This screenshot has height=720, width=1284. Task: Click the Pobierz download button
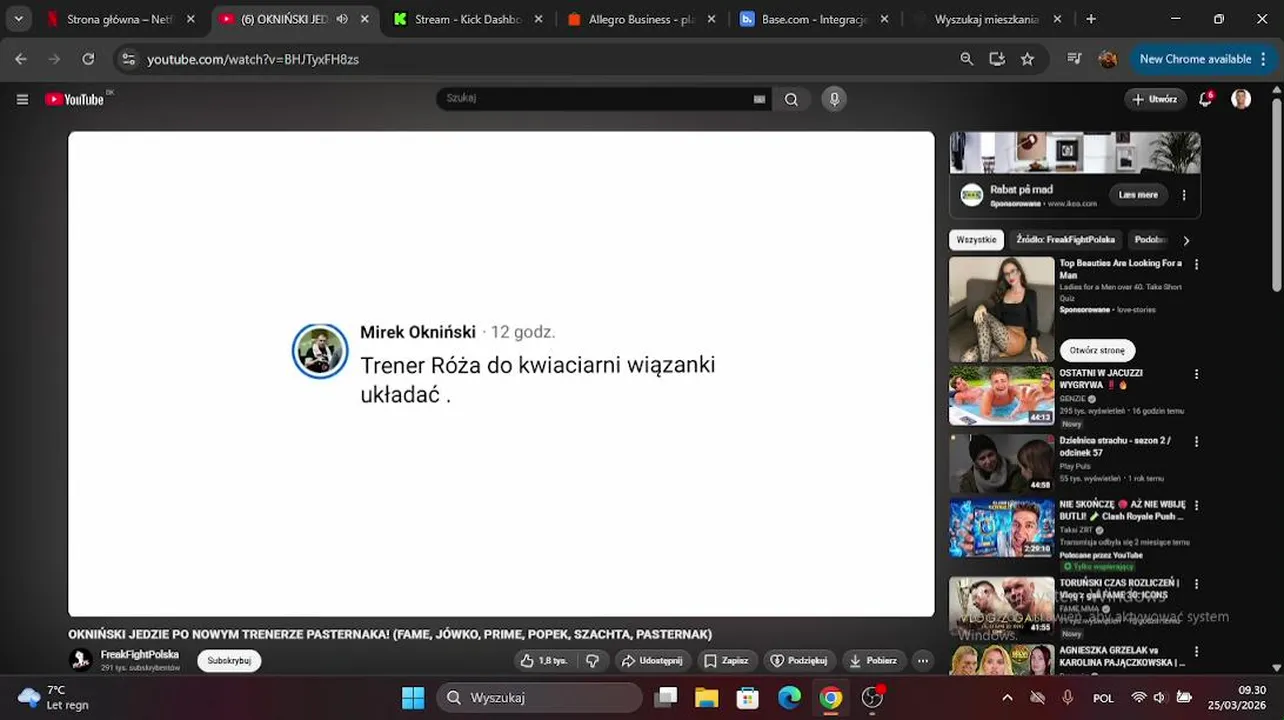tap(873, 660)
